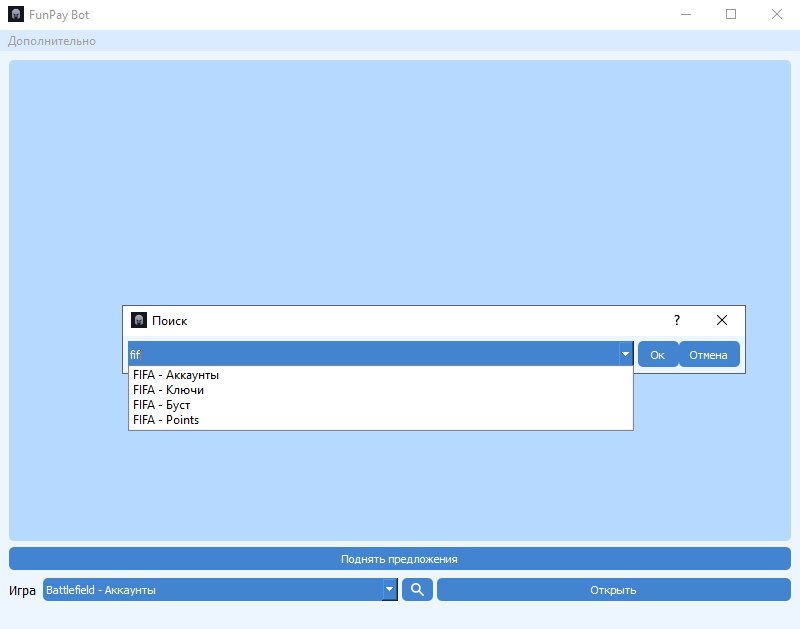Pick the FIFA - Буст entry

point(381,405)
